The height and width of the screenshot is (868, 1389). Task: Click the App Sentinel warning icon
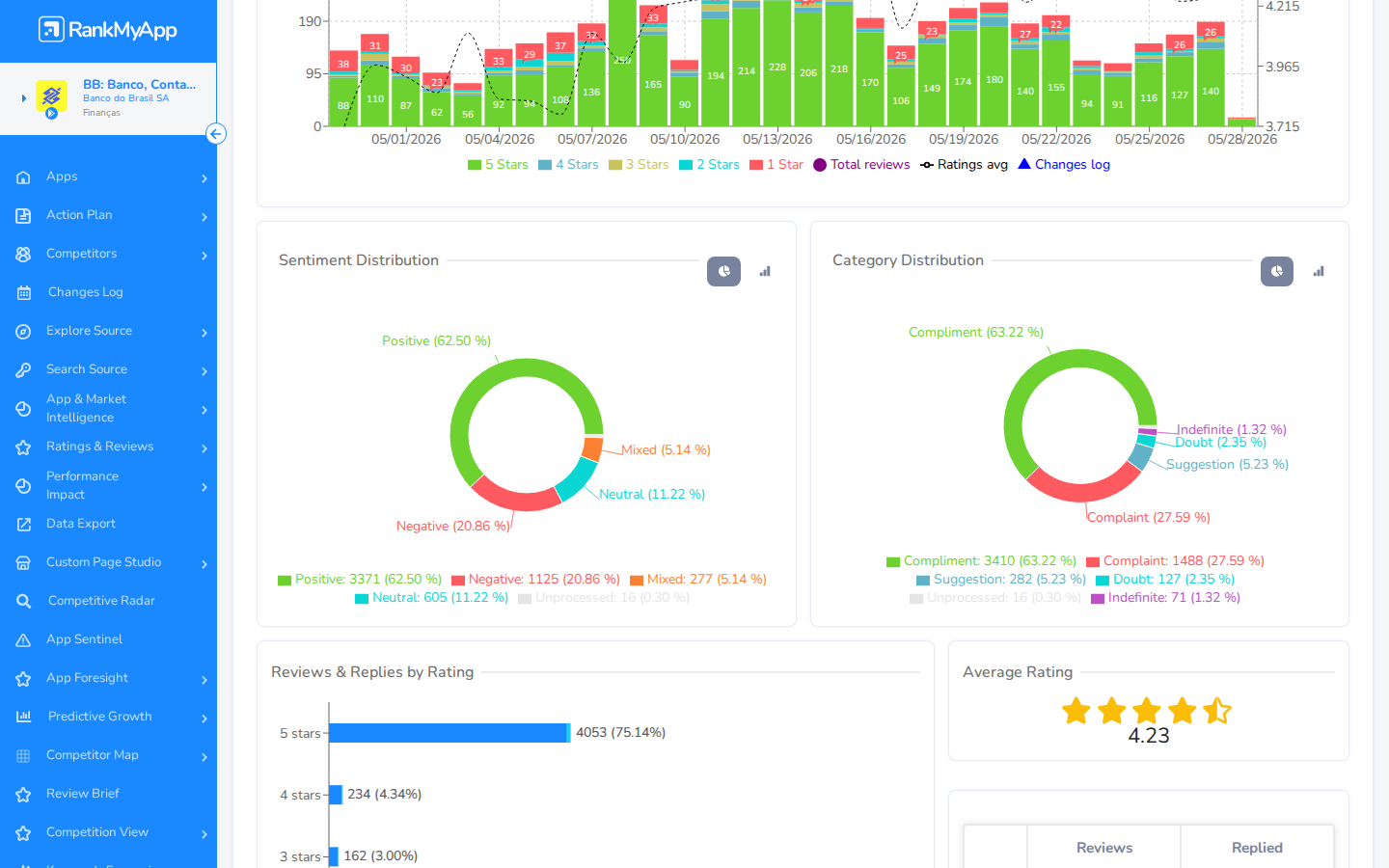23,640
